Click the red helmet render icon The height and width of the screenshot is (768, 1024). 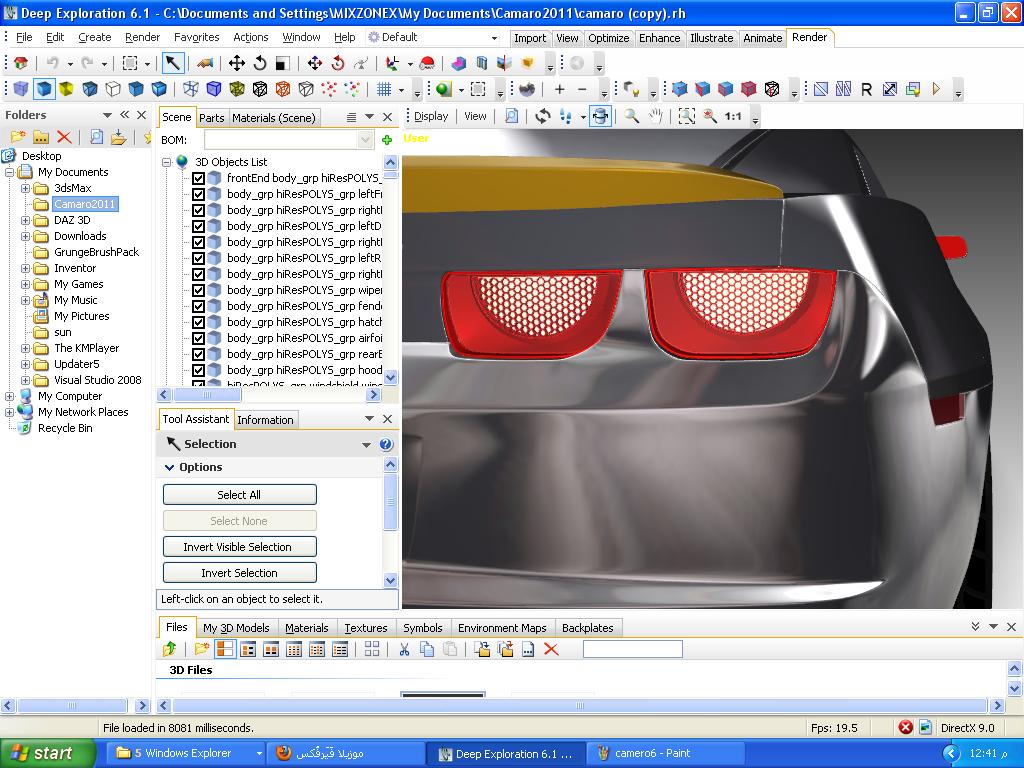[426, 63]
